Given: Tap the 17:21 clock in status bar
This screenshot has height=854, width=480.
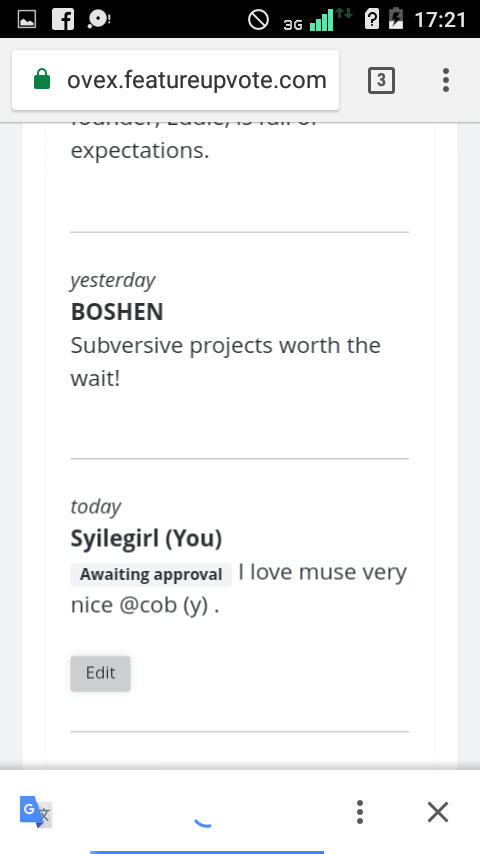Looking at the screenshot, I should click(440, 20).
